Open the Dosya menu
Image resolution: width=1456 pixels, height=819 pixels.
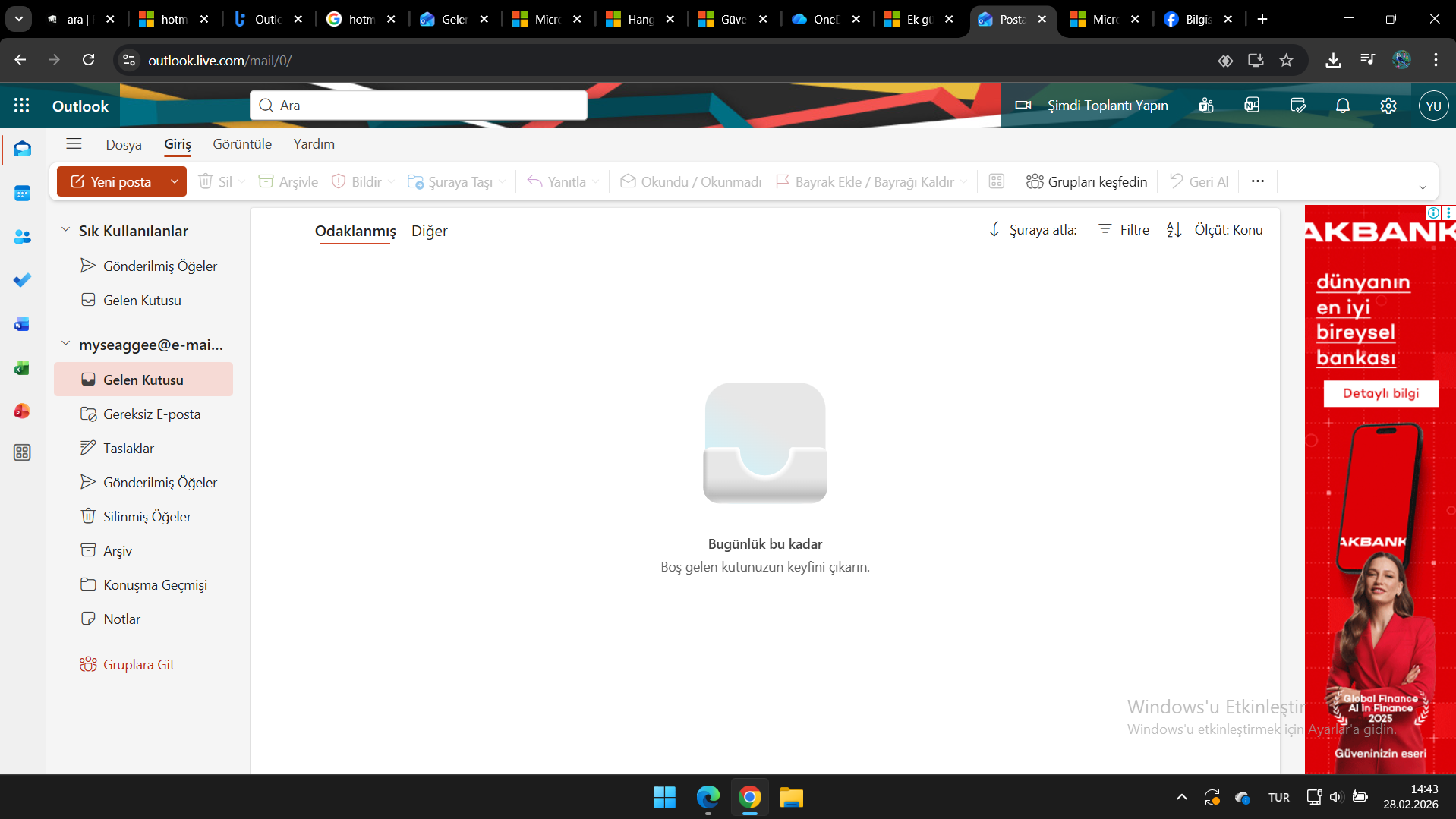point(124,144)
